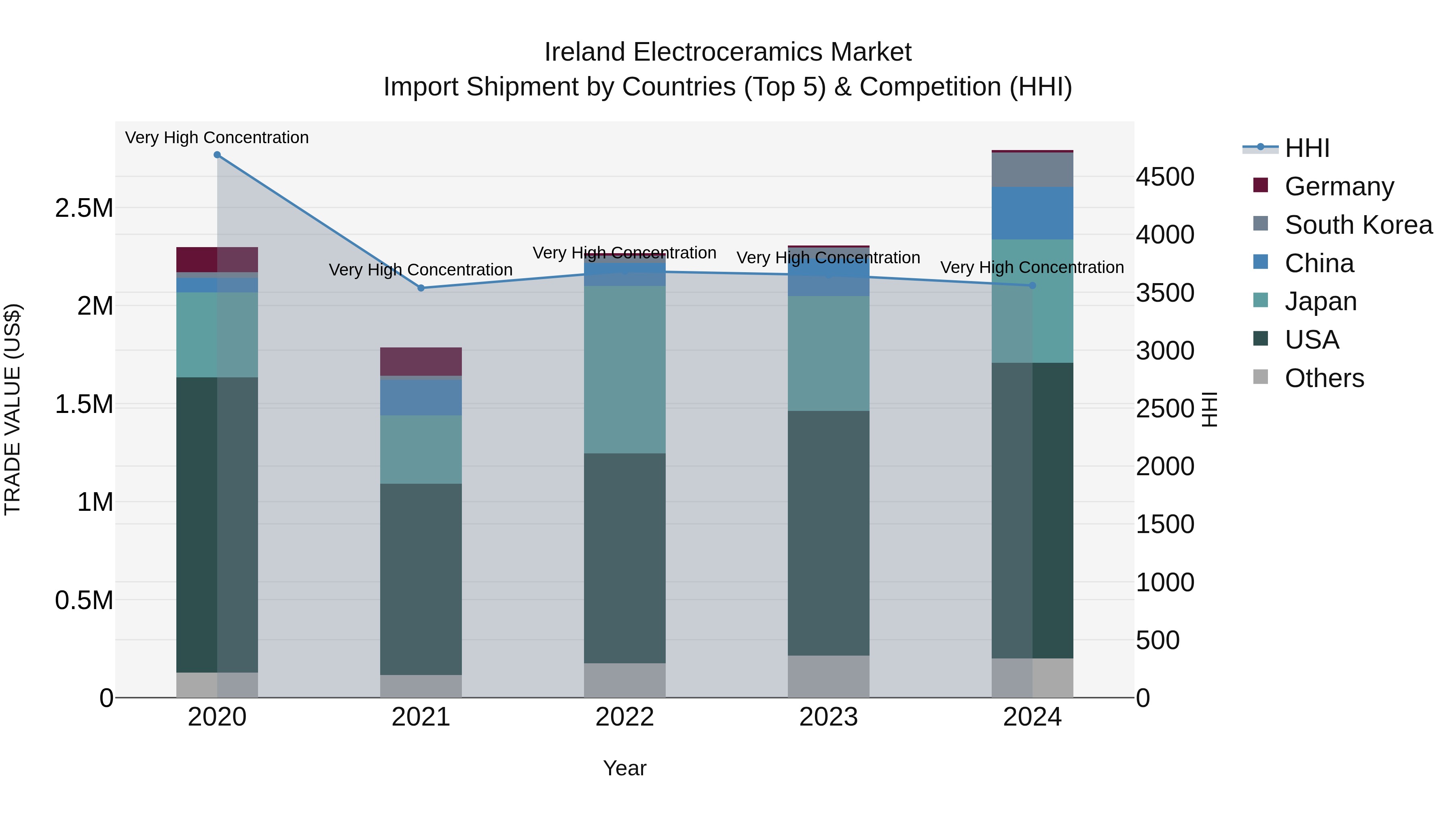Click the Ireland Electroceramics Market title

click(x=728, y=52)
